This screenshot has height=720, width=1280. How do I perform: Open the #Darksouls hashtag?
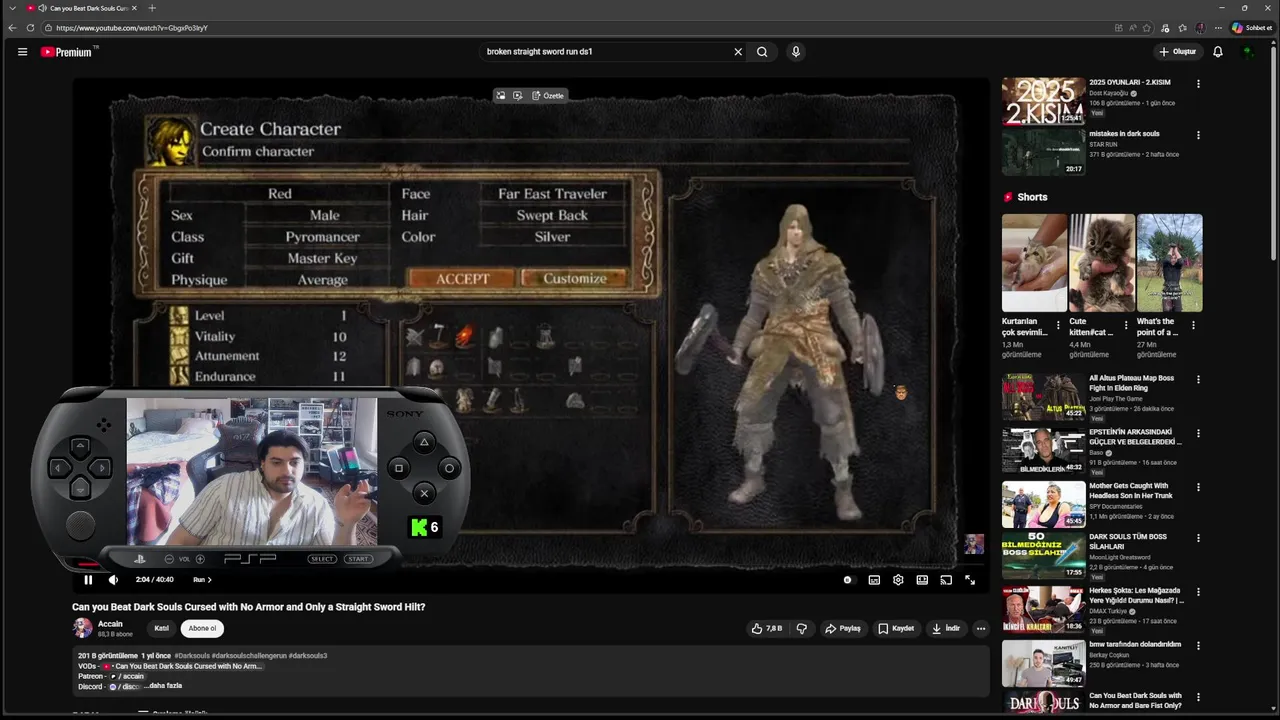click(192, 656)
